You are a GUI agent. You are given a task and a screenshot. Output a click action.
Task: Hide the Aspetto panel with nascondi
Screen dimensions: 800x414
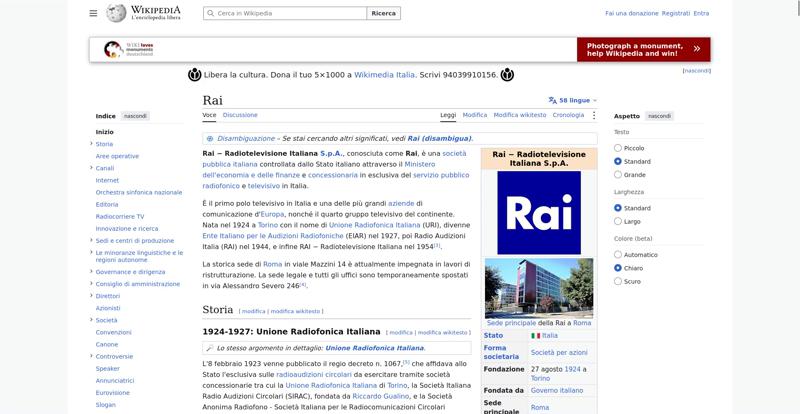tap(659, 116)
